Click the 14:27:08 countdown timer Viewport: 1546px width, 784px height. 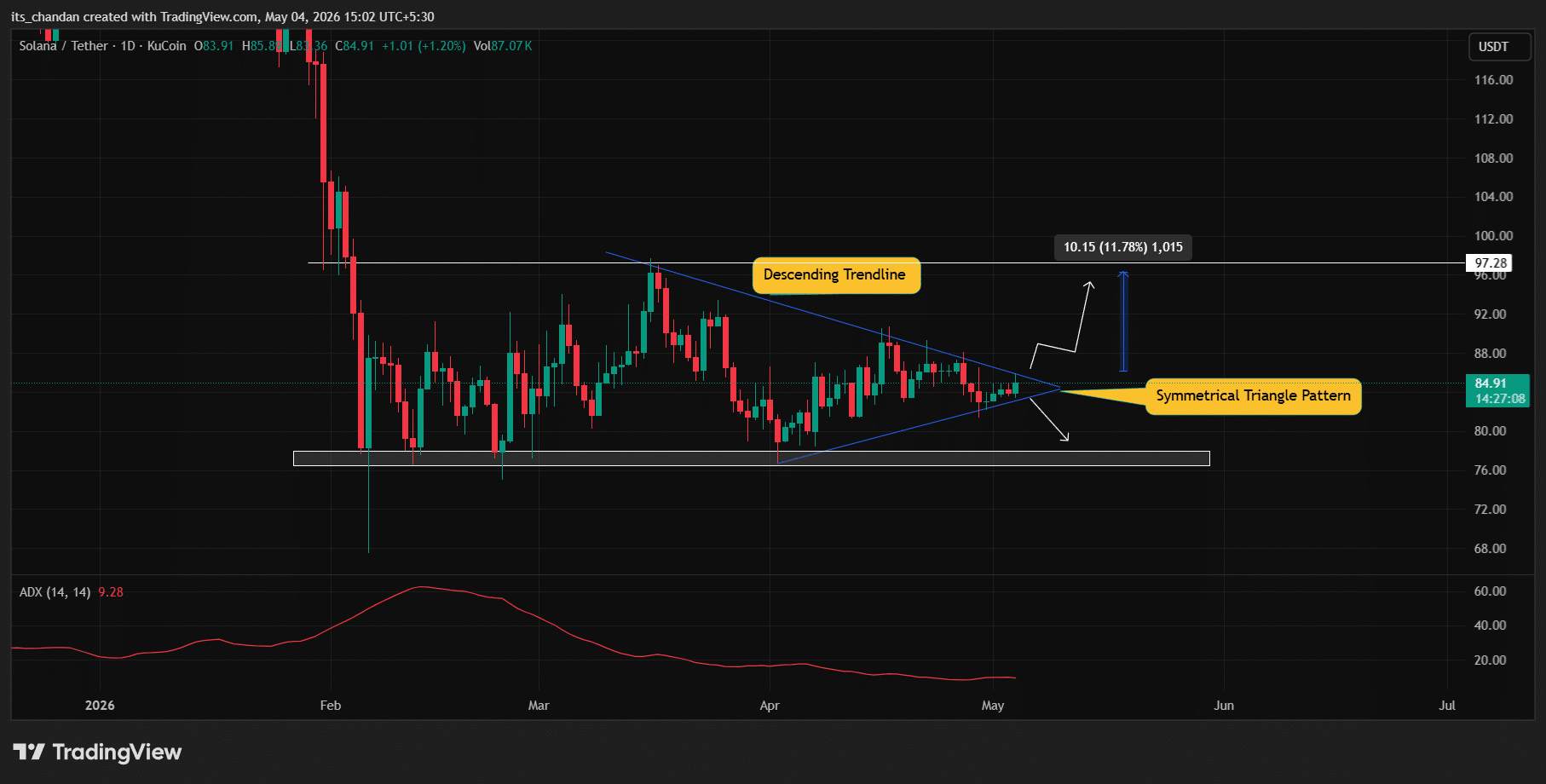click(1500, 399)
